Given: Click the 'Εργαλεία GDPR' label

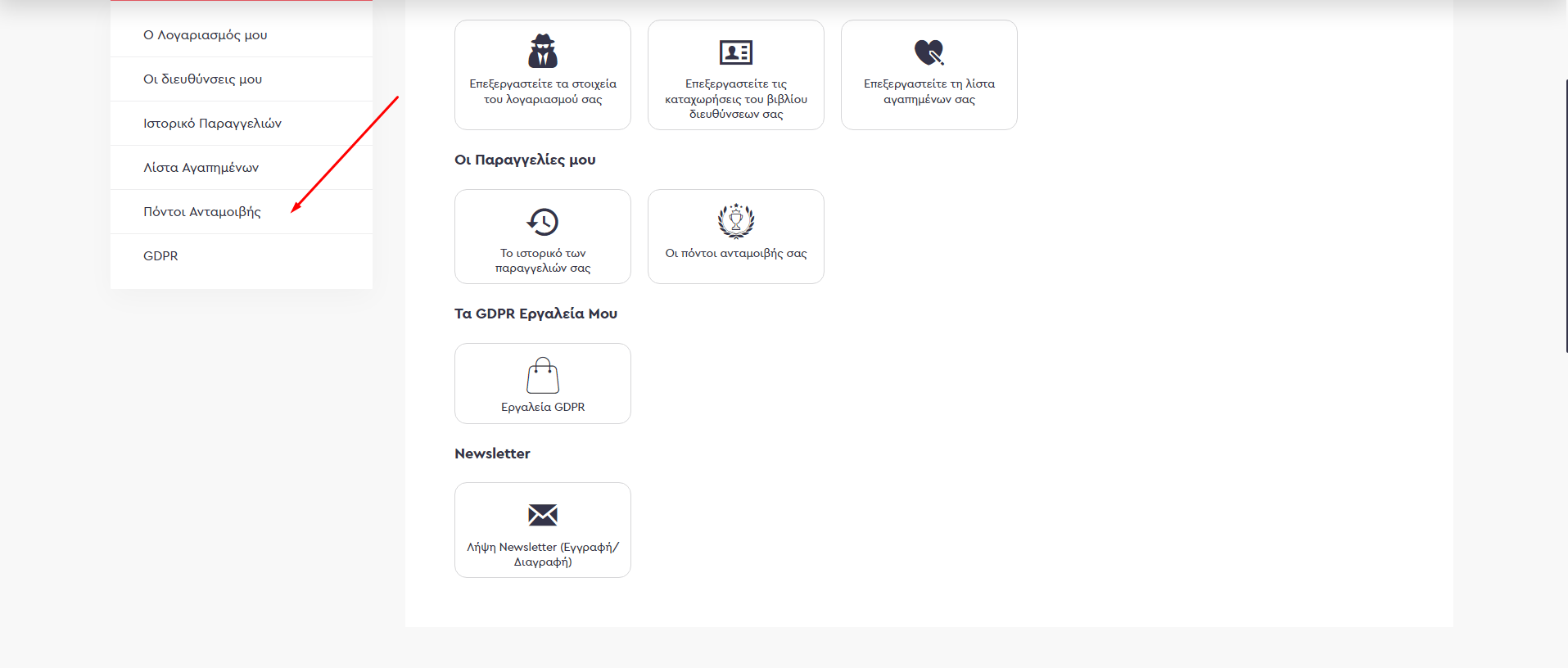Looking at the screenshot, I should point(543,407).
